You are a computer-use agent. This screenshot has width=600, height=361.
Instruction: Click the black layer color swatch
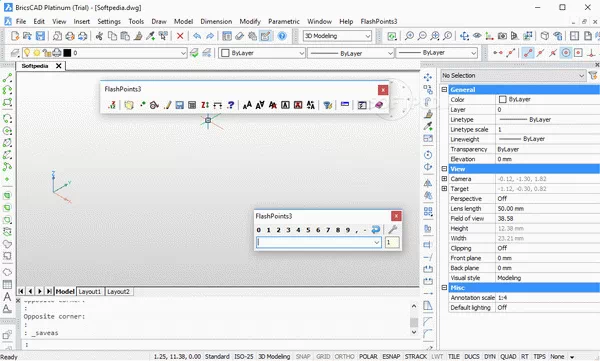[x=67, y=53]
